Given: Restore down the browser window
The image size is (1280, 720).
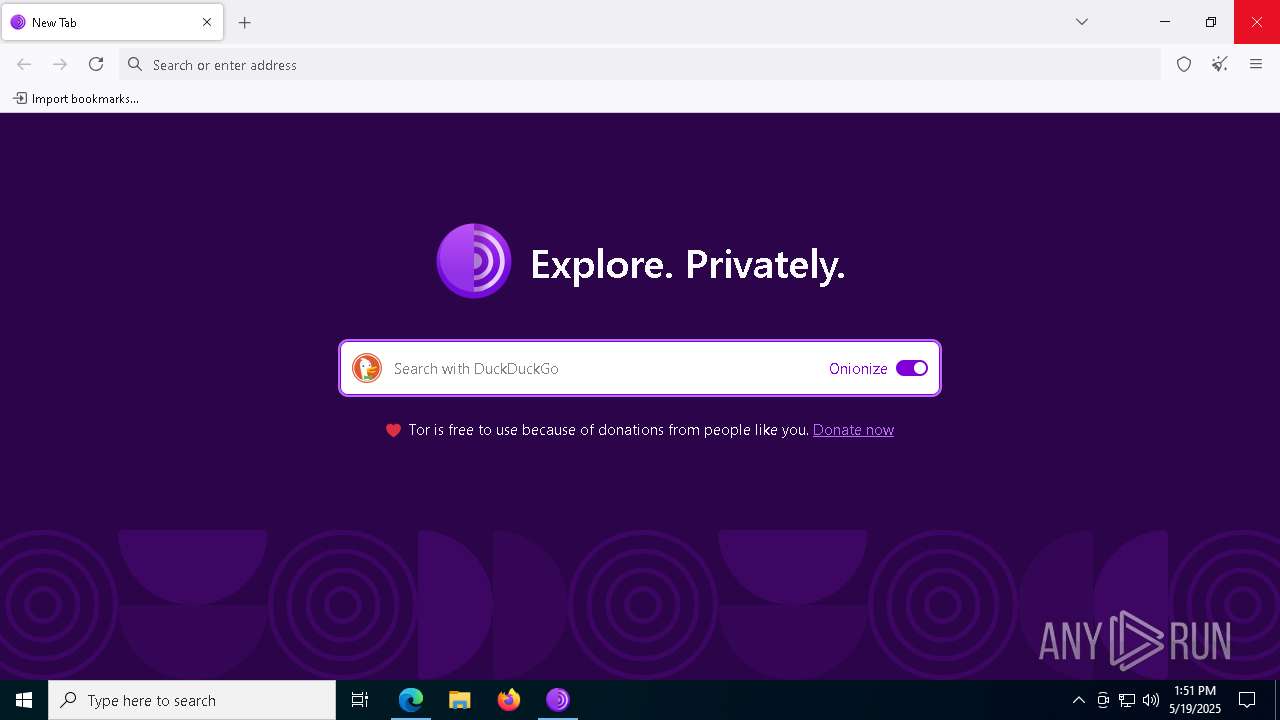Looking at the screenshot, I should pyautogui.click(x=1211, y=22).
